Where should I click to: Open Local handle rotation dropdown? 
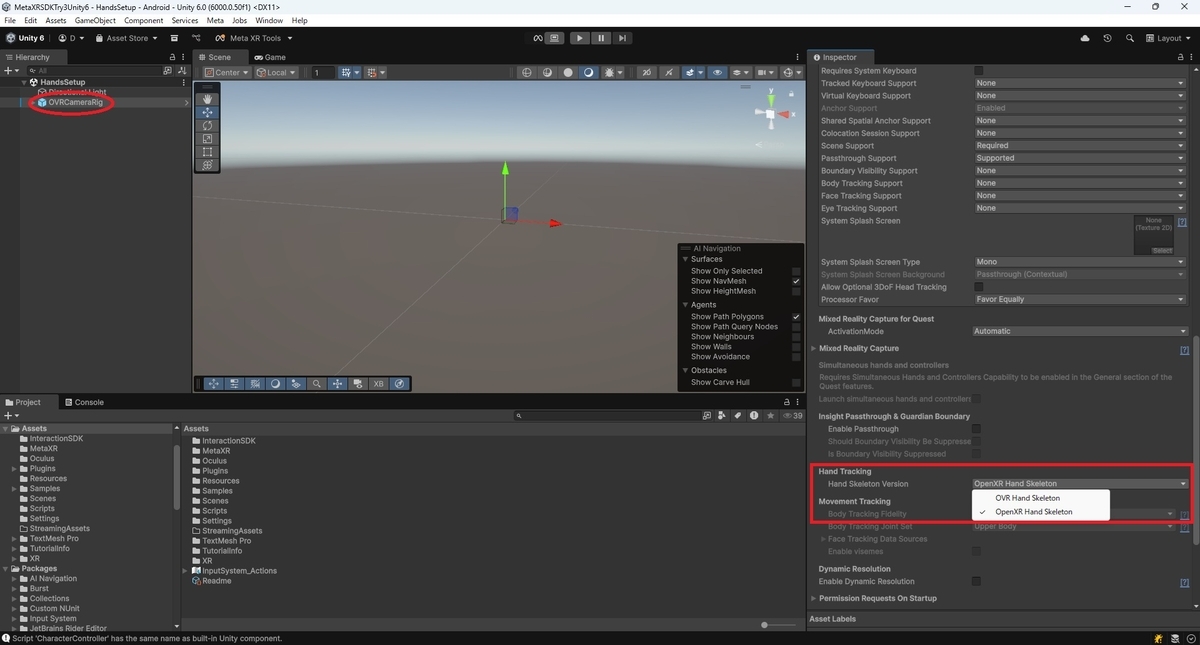276,73
